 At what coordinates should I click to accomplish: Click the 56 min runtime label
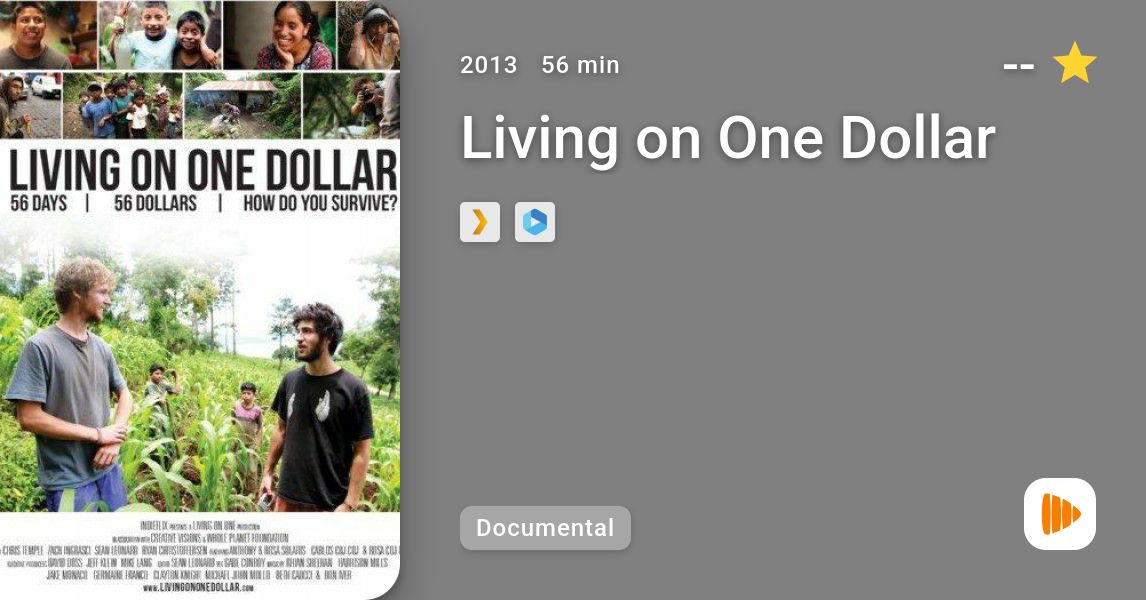[x=580, y=65]
